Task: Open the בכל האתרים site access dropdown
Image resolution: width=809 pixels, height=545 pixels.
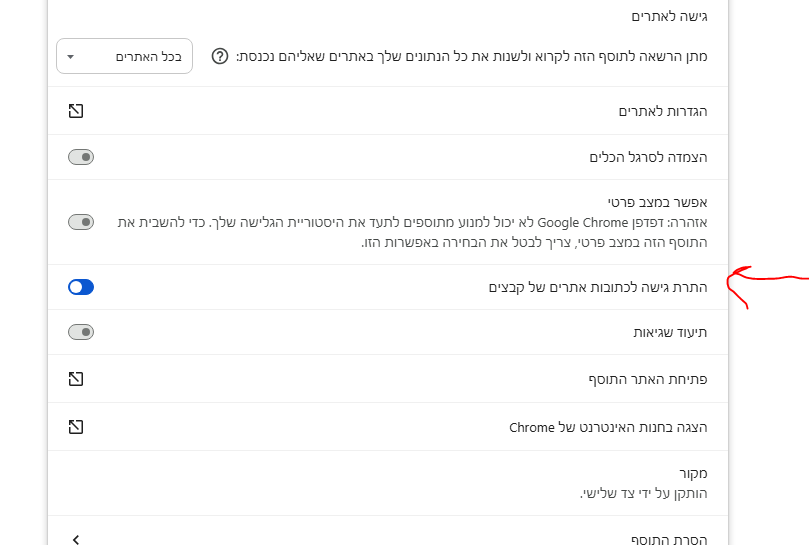Action: 124,56
